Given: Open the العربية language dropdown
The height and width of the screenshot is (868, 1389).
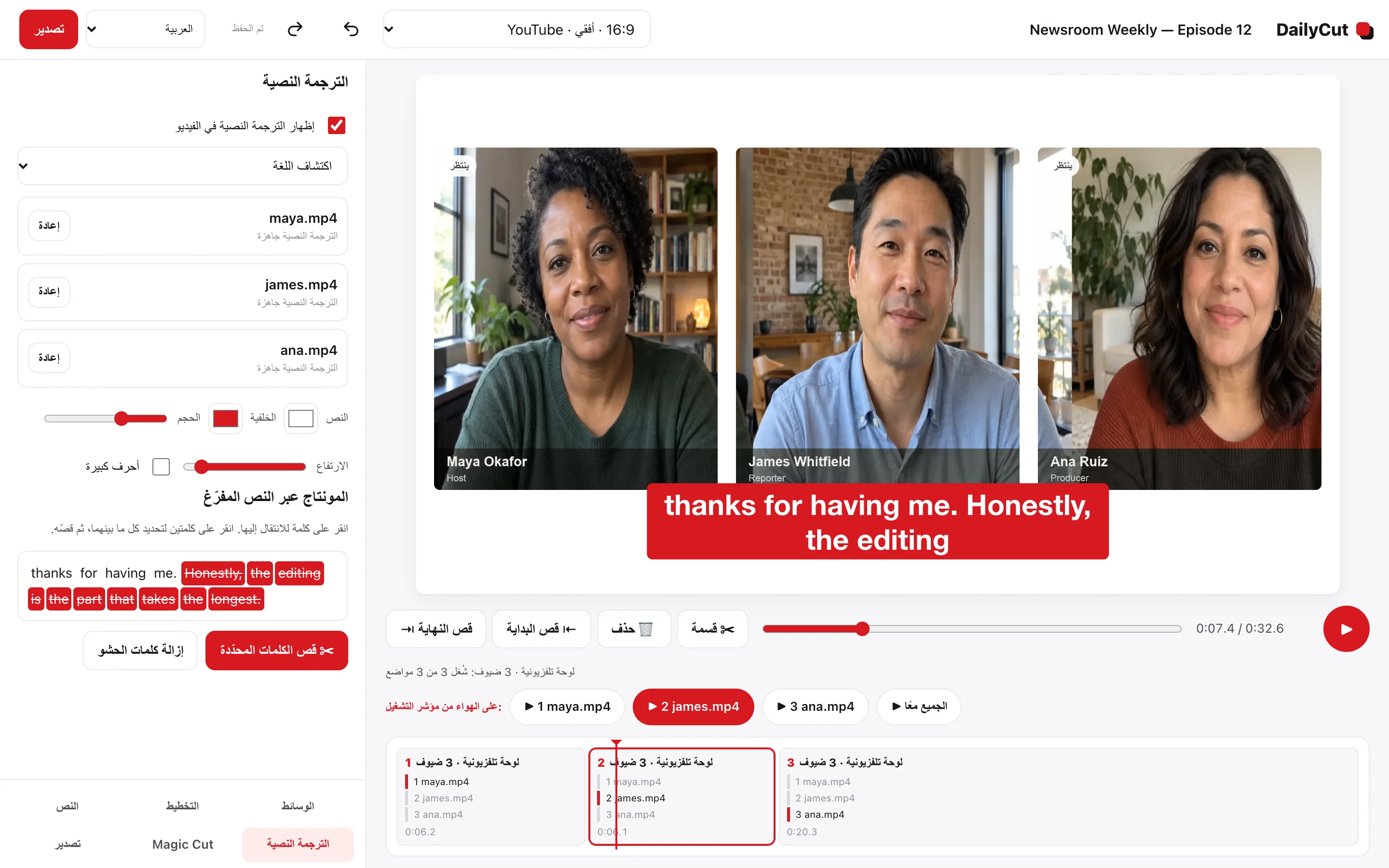Looking at the screenshot, I should click(145, 29).
